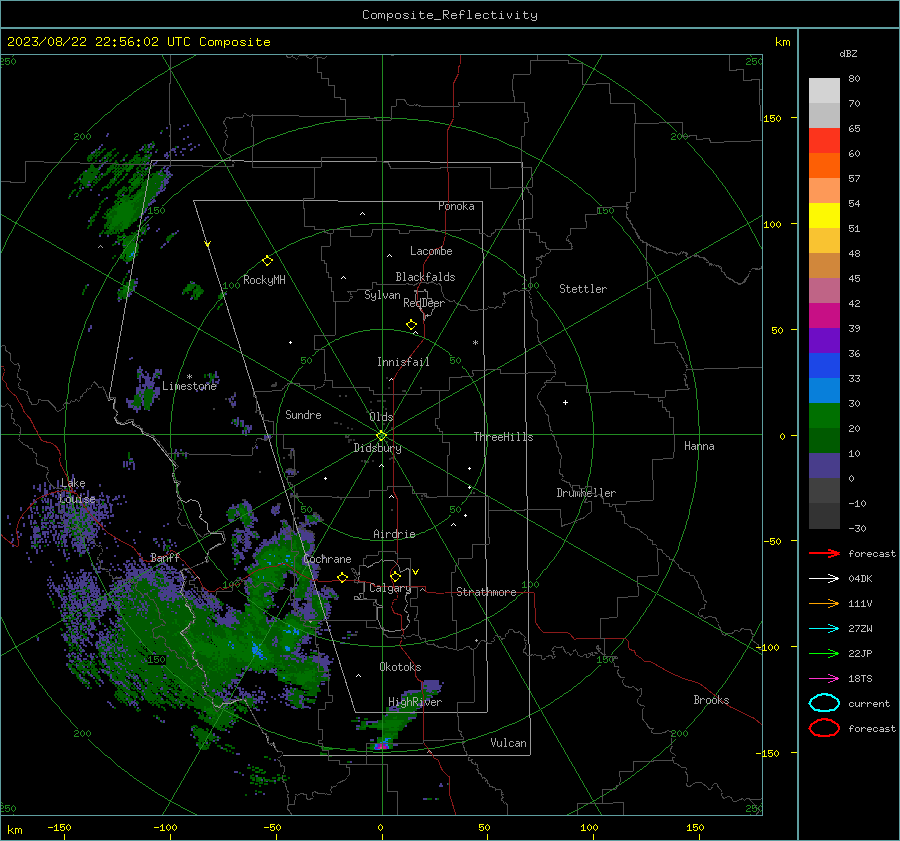This screenshot has width=900, height=841.
Task: Click the magenta 18TS arrow legend icon
Action: click(824, 679)
